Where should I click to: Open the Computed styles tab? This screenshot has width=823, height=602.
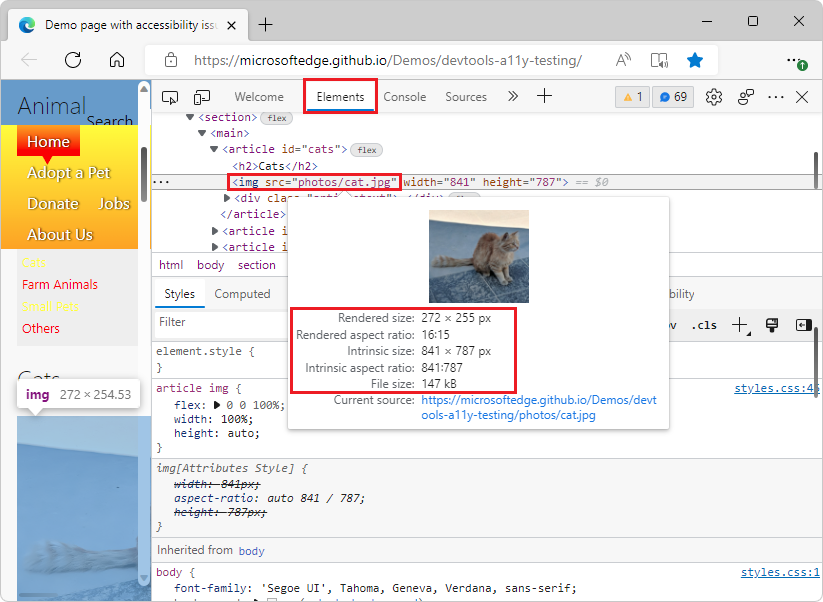[244, 294]
